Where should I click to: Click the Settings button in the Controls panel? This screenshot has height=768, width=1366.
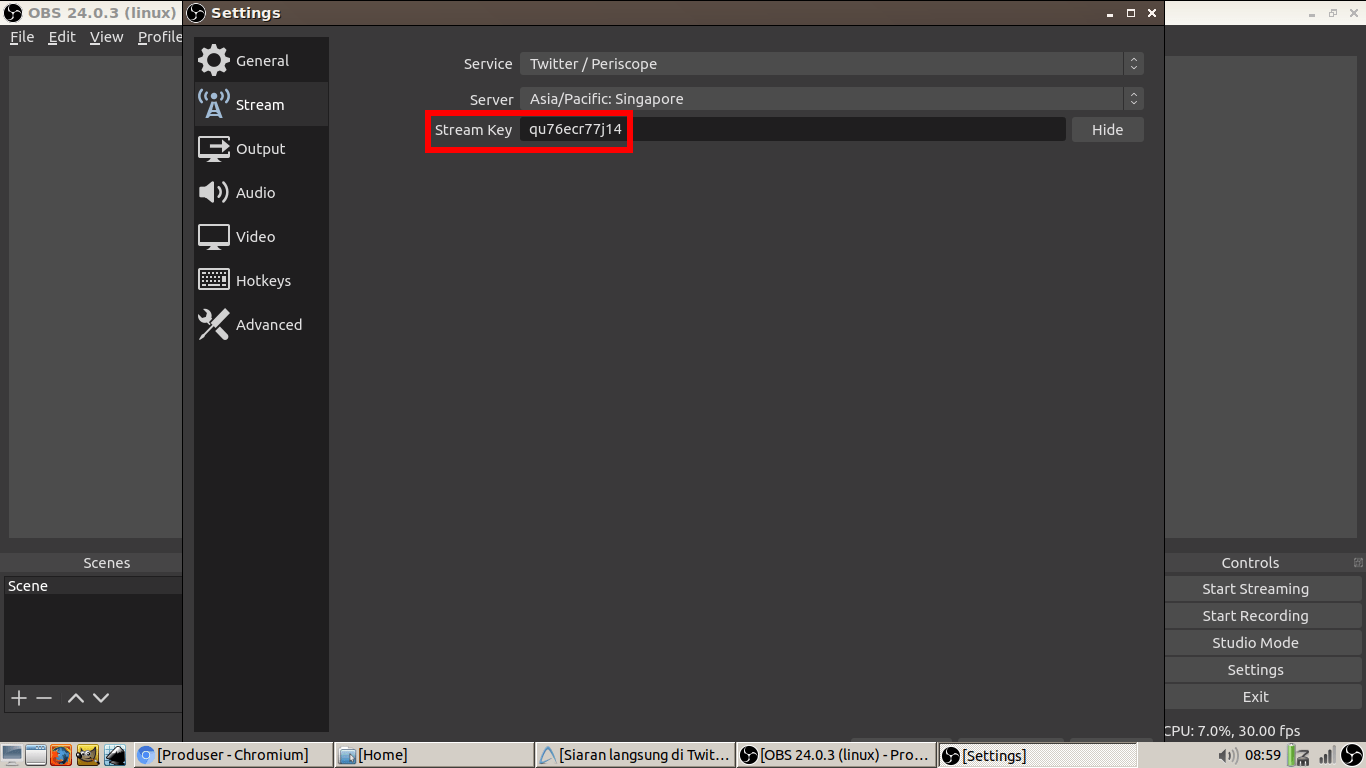point(1255,670)
